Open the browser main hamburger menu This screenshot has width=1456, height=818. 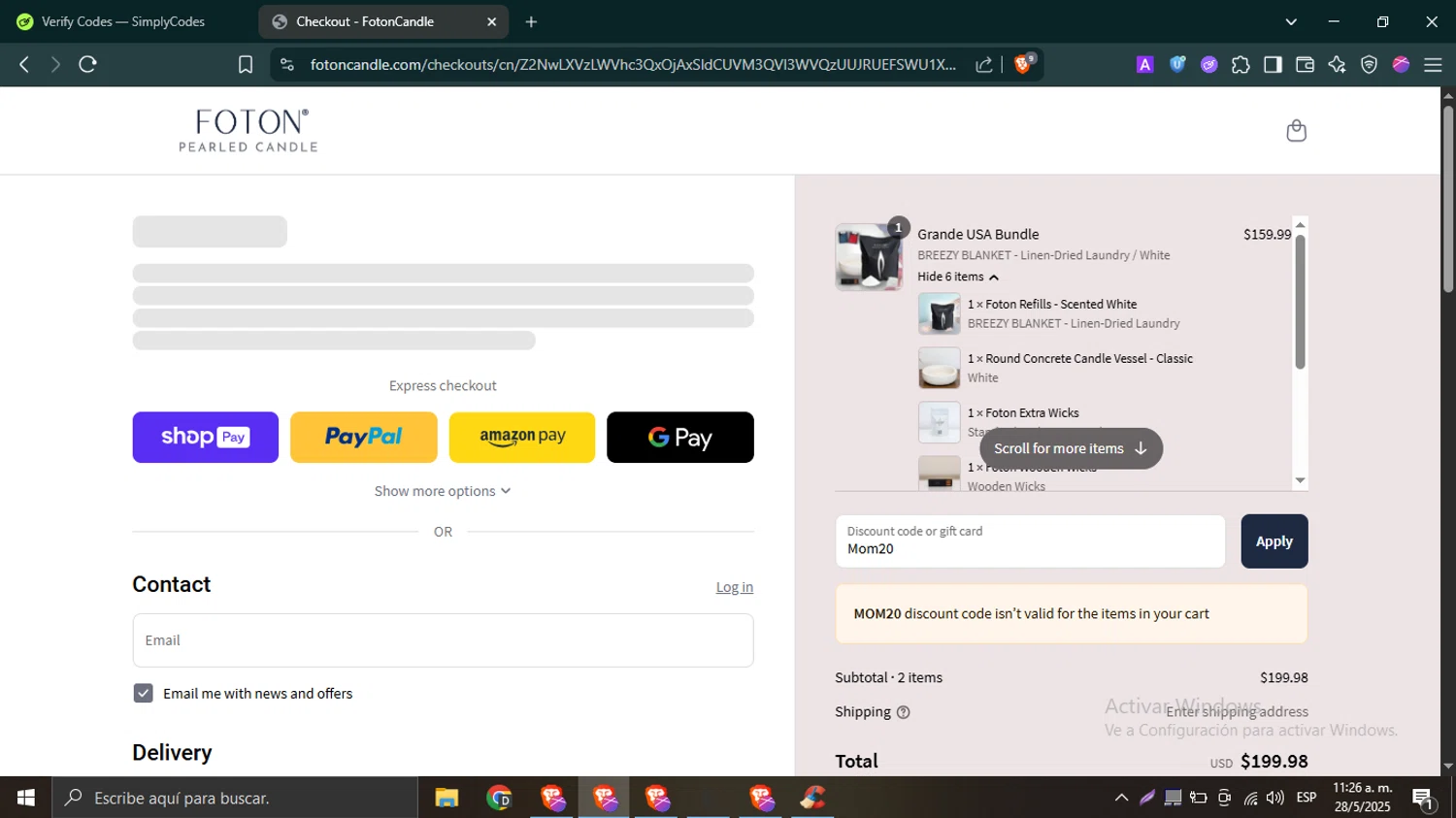pyautogui.click(x=1433, y=64)
